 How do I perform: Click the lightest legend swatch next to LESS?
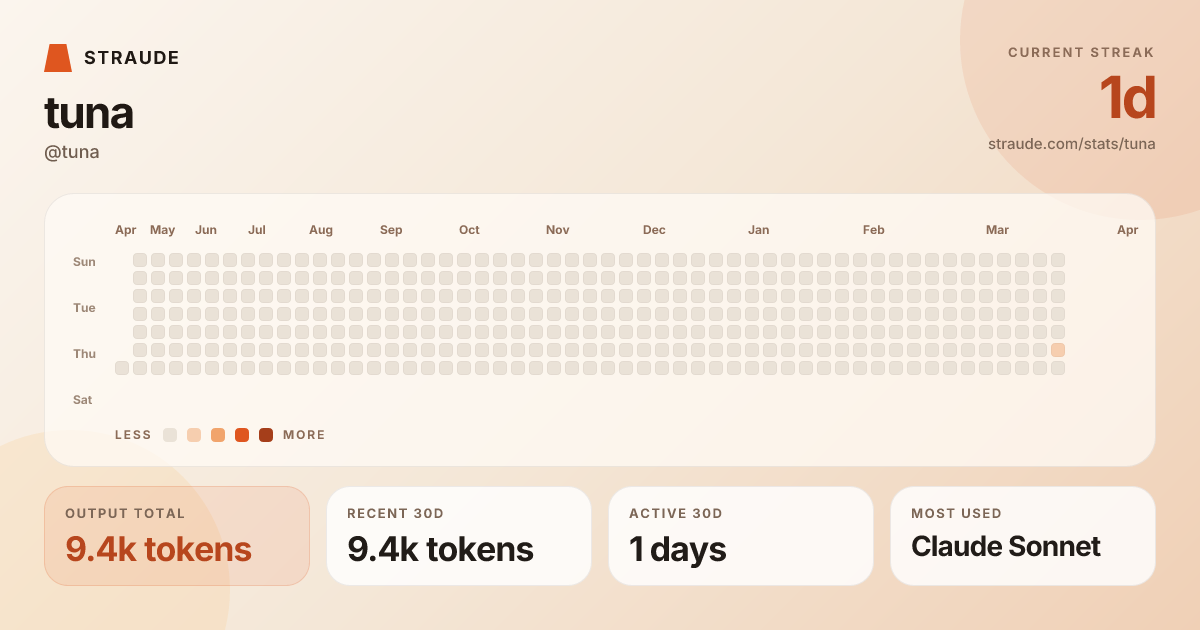coord(170,435)
